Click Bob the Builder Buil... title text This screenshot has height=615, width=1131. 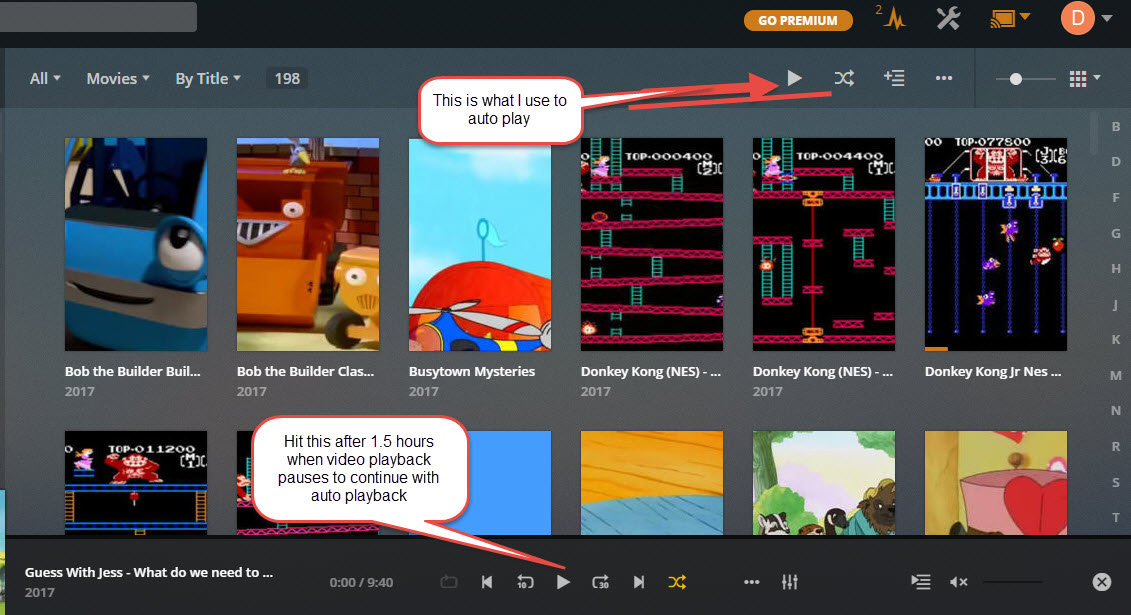[x=133, y=371]
